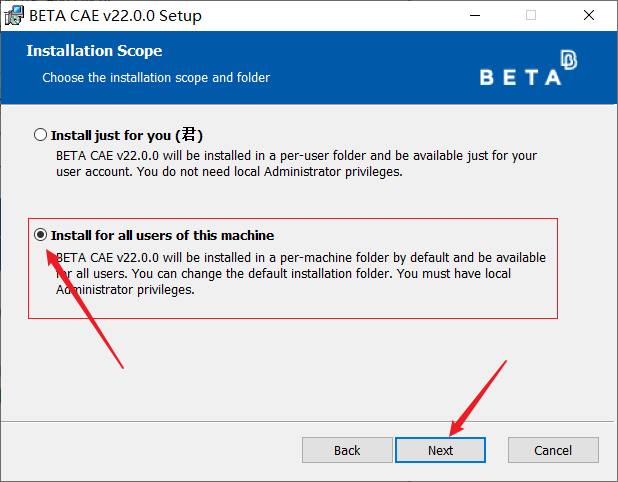618x482 pixels.
Task: Click the installer icon in the title bar
Action: [14, 16]
